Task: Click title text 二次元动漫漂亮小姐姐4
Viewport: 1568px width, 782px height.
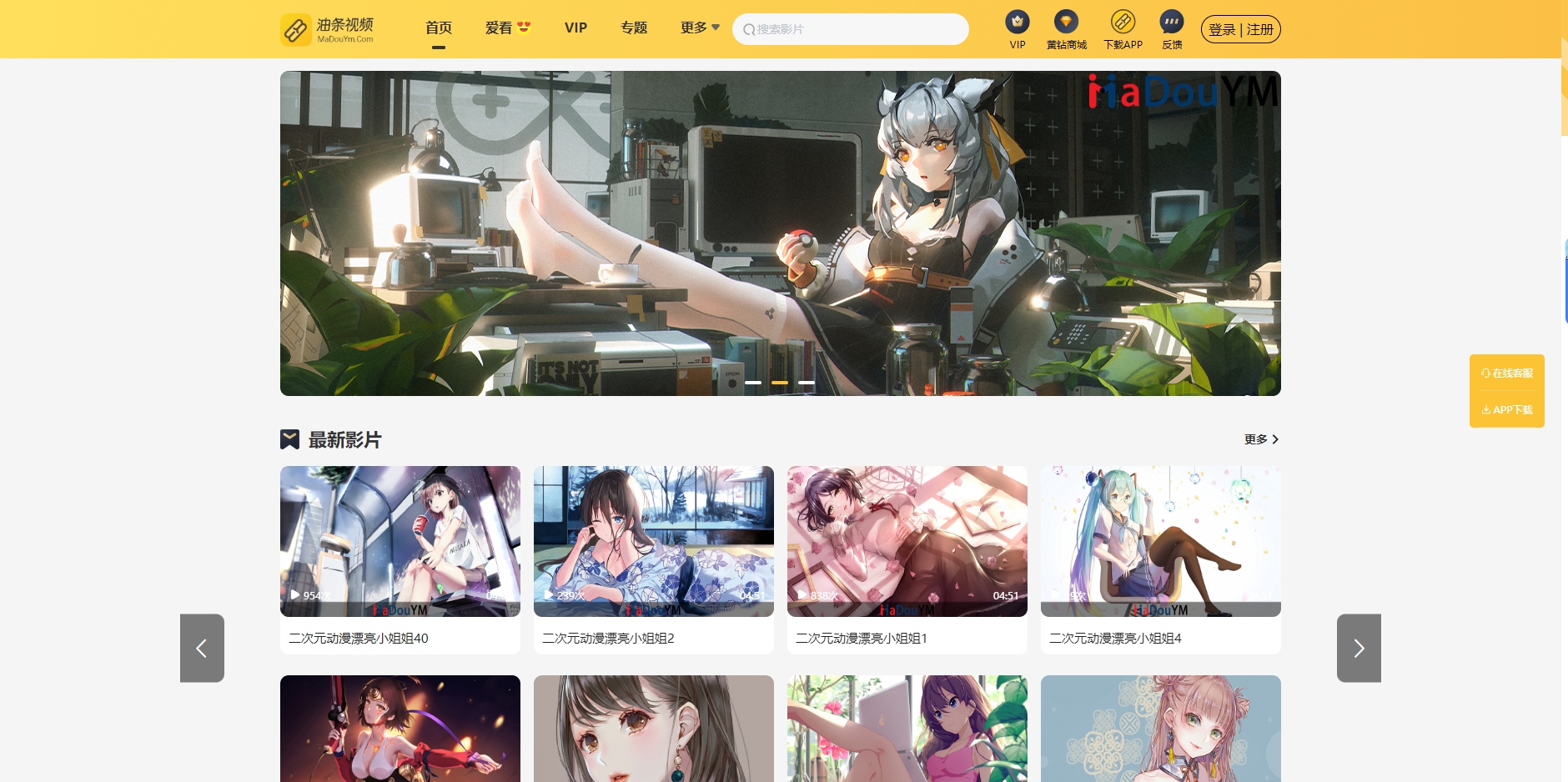Action: pos(1115,638)
